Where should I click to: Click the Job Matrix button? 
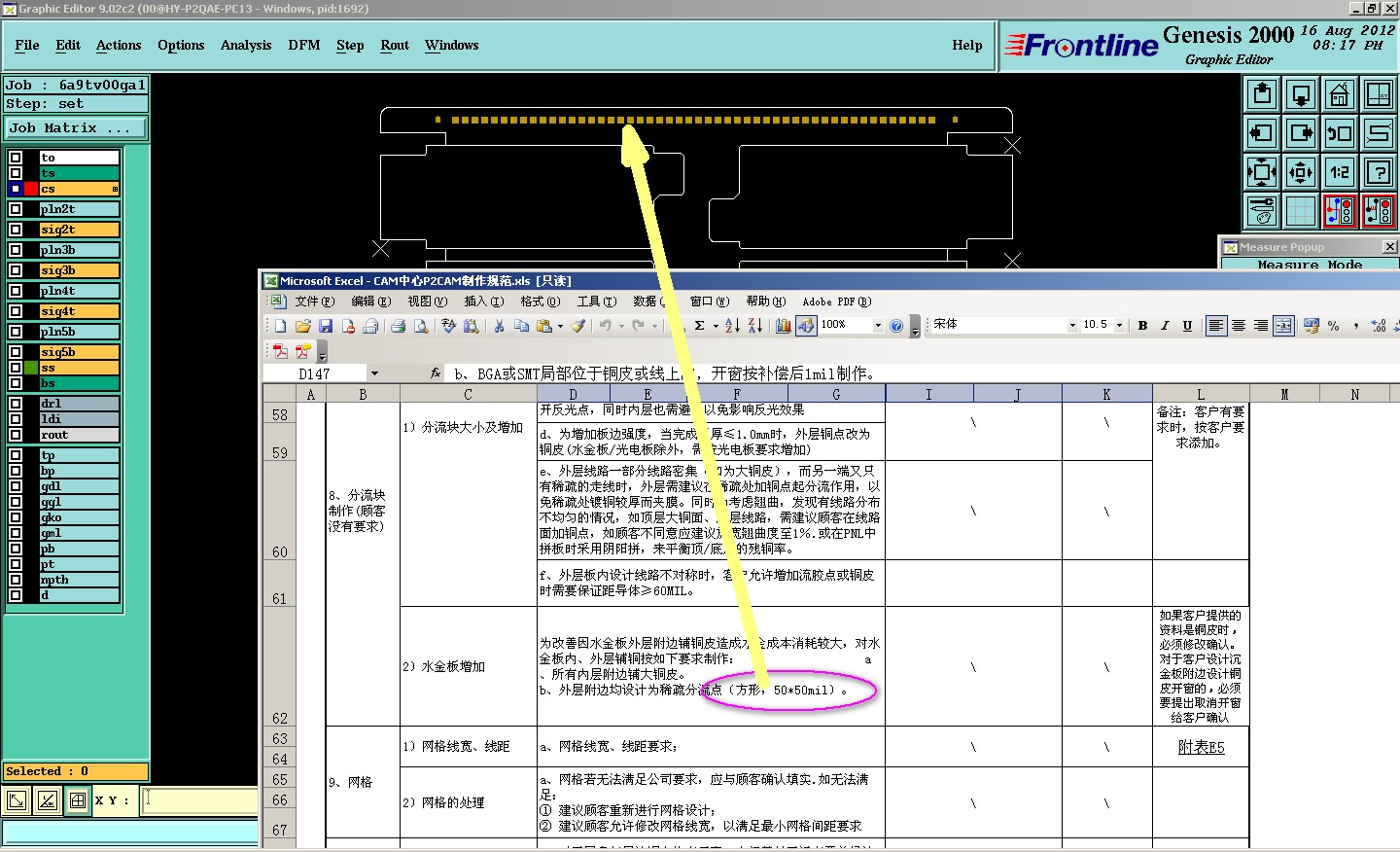[76, 127]
